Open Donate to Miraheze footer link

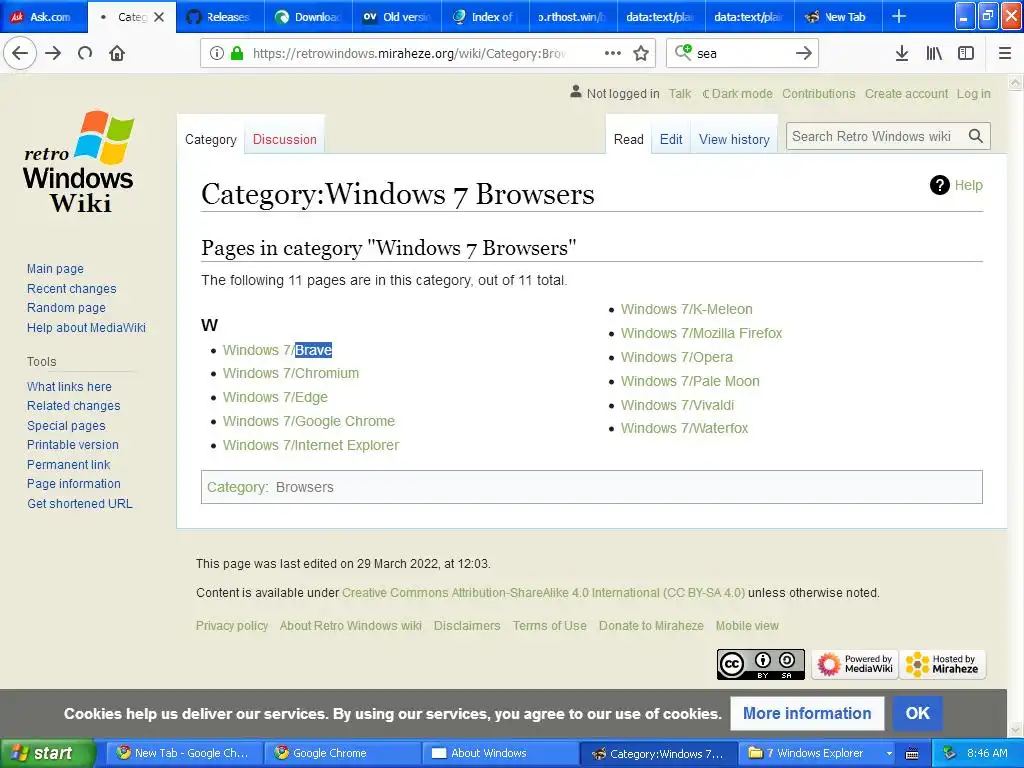(x=651, y=626)
